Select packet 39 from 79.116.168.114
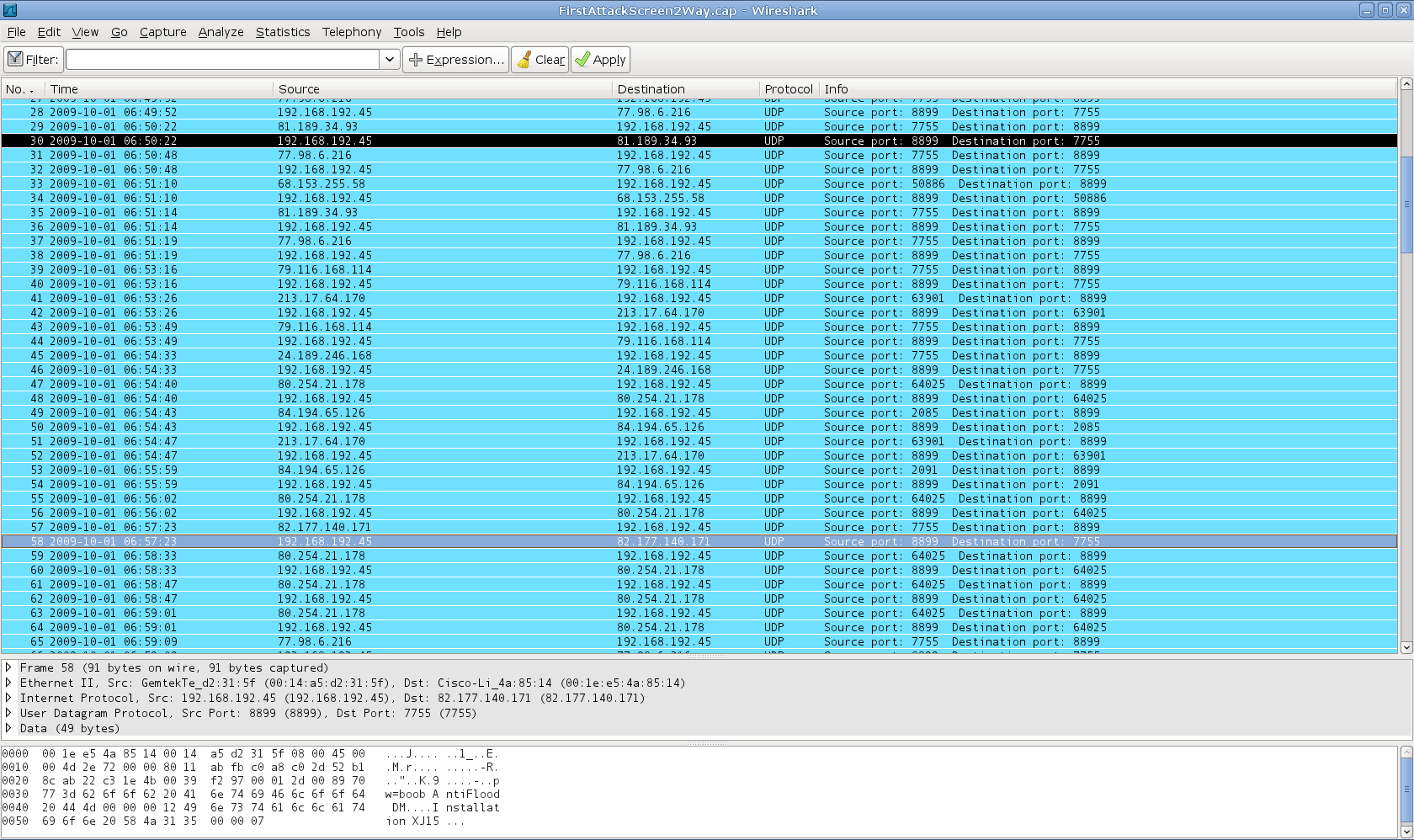This screenshot has width=1414, height=840. click(x=699, y=269)
